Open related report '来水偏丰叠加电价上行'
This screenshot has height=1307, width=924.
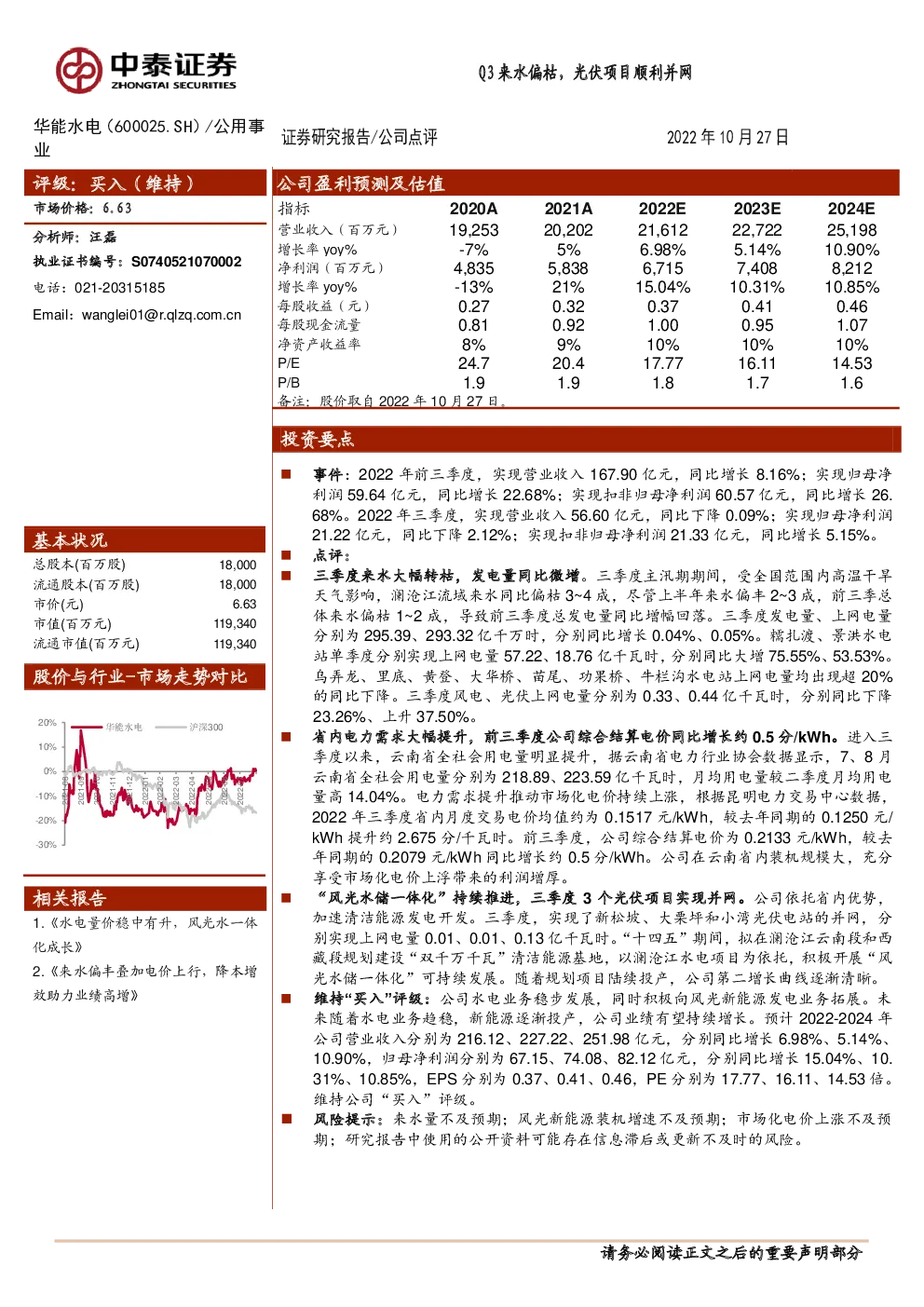point(145,983)
